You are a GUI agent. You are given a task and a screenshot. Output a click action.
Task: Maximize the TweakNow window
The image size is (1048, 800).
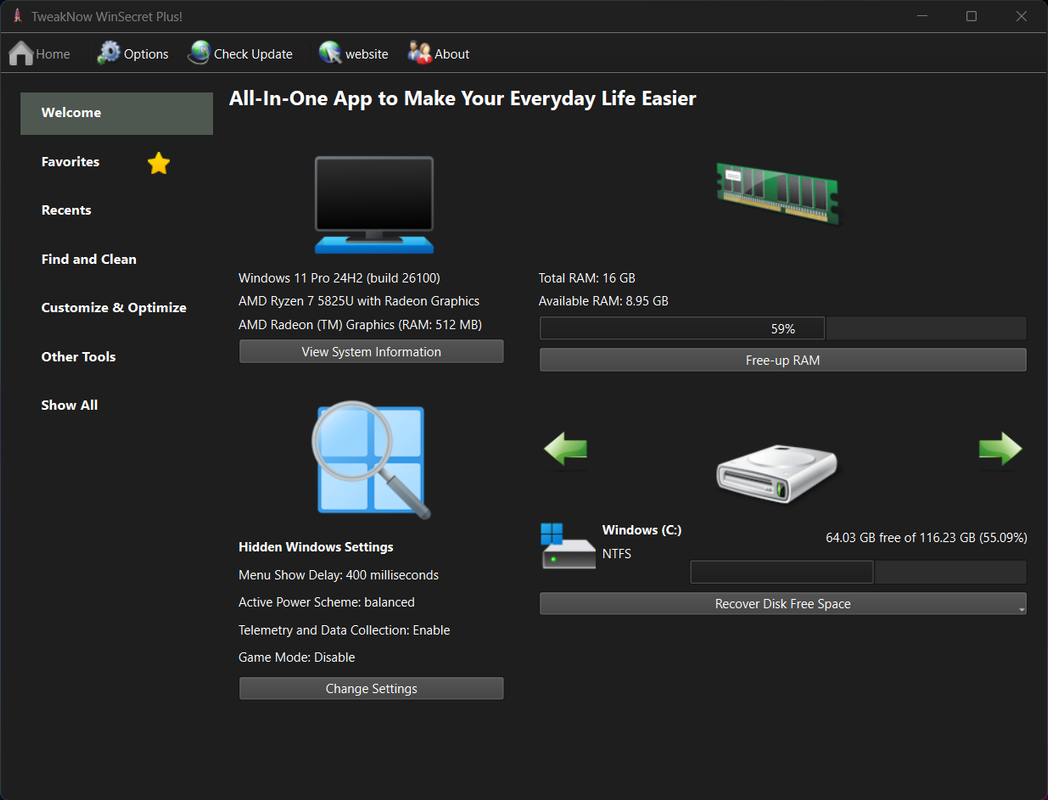972,16
